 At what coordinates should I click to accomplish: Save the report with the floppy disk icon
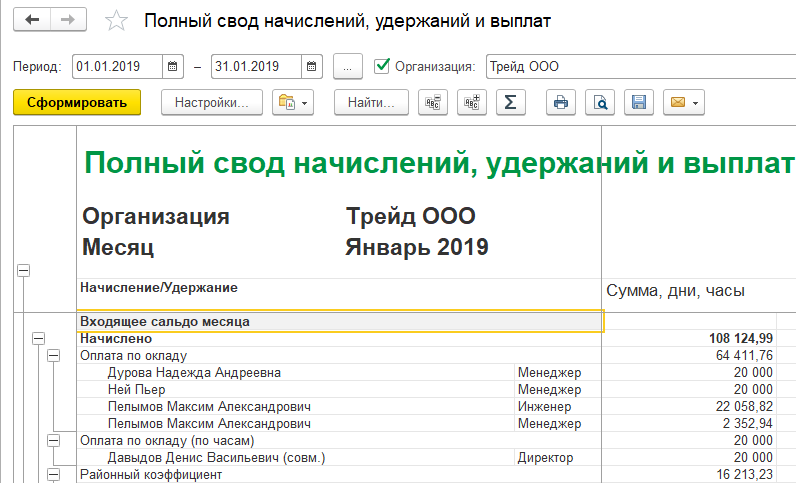(639, 103)
